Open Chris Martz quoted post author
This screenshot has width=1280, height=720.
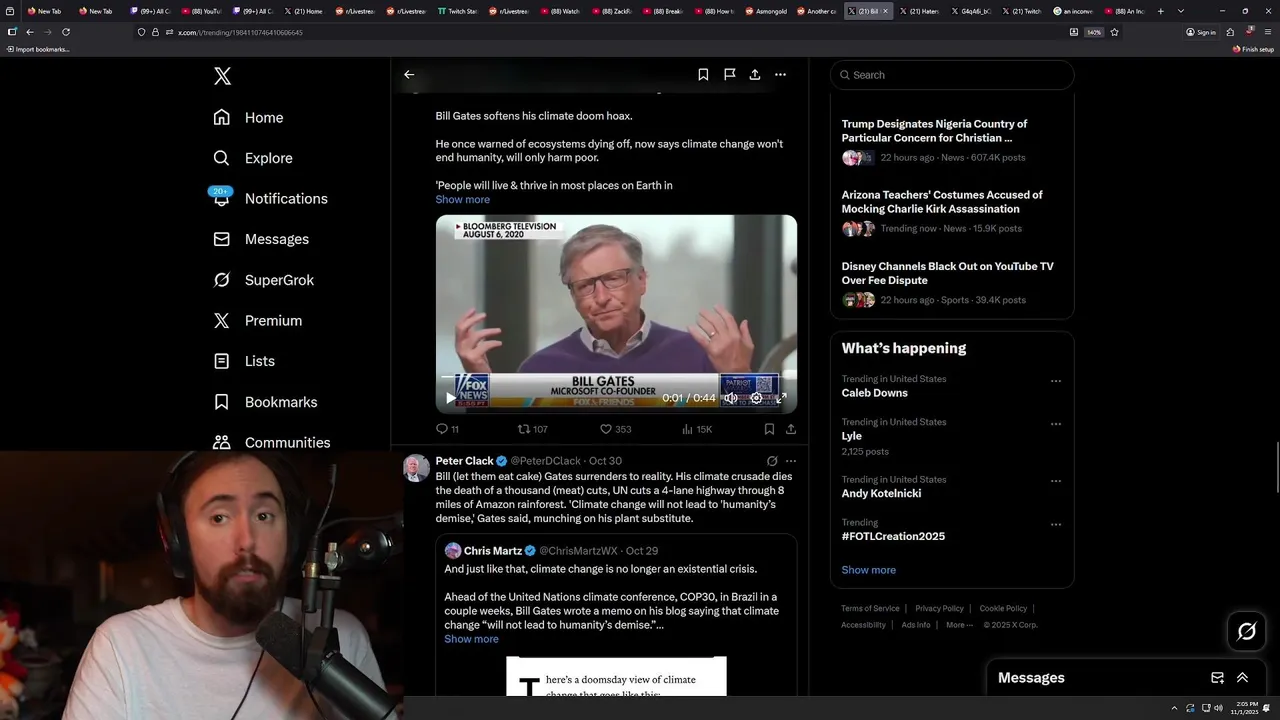pos(492,551)
